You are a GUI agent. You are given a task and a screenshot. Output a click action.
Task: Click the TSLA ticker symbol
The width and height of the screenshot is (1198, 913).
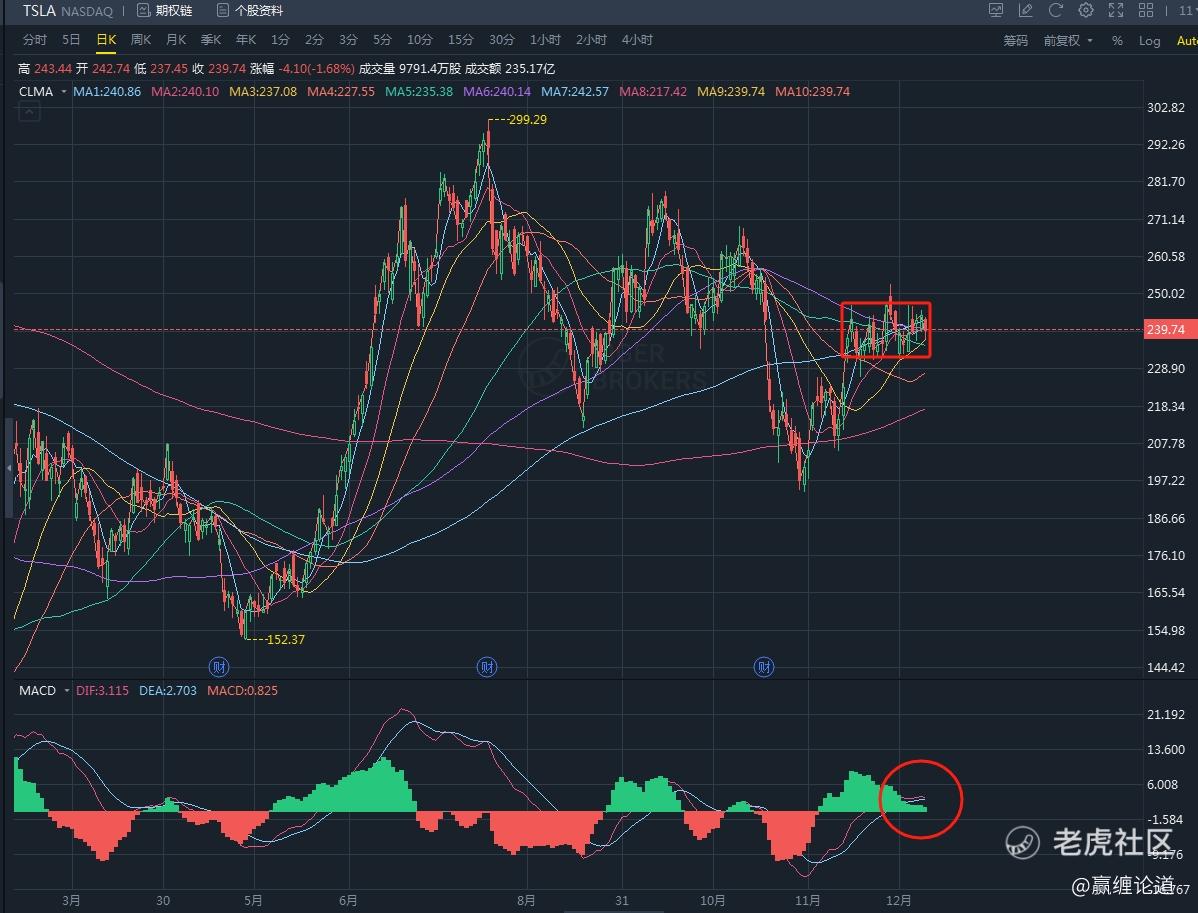39,11
